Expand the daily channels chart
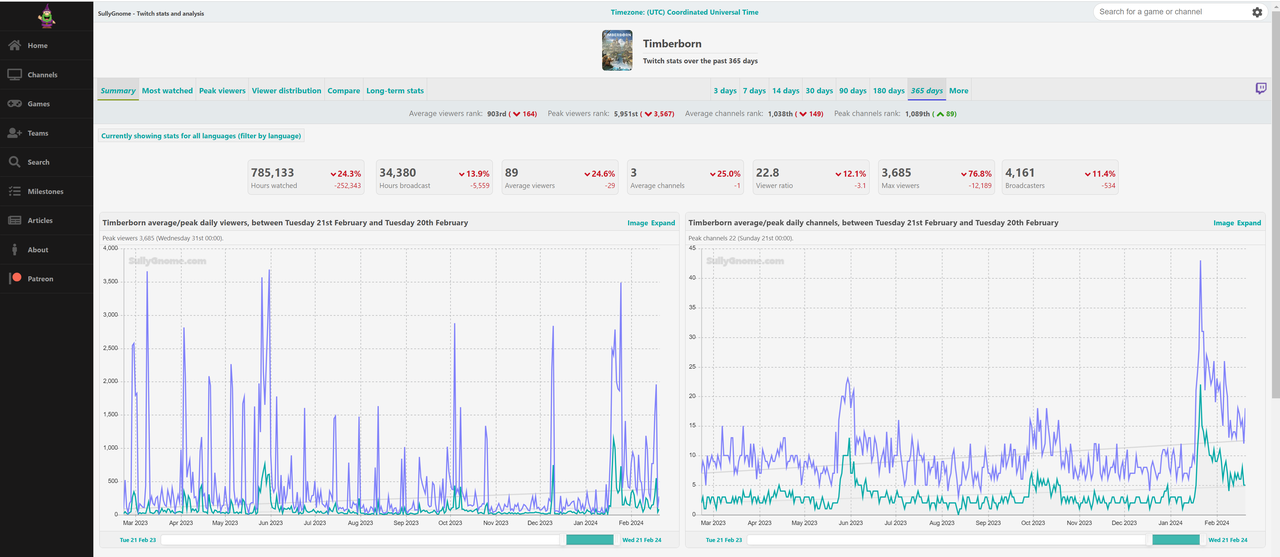Viewport: 1280px width, 557px height. 1249,223
